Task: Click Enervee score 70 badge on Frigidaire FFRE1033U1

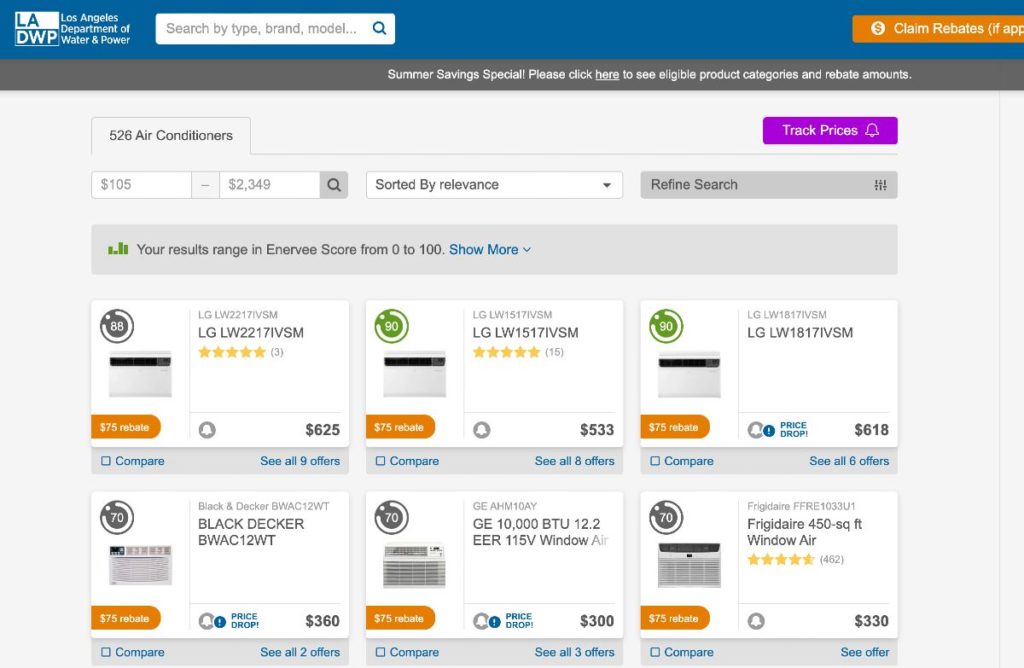Action: [x=665, y=517]
